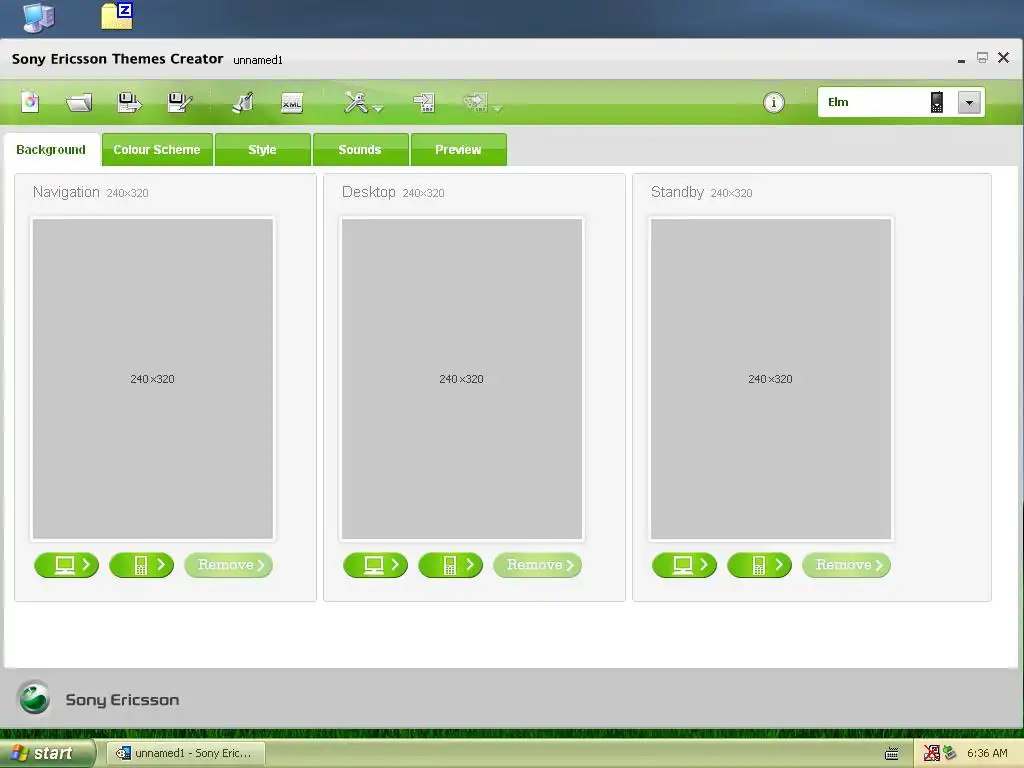Click the 6:36 AM clock
The image size is (1024, 768).
tap(987, 753)
